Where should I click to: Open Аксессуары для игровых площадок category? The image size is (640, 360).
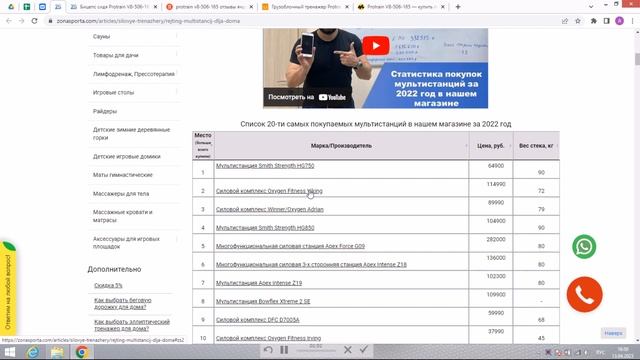pos(126,242)
